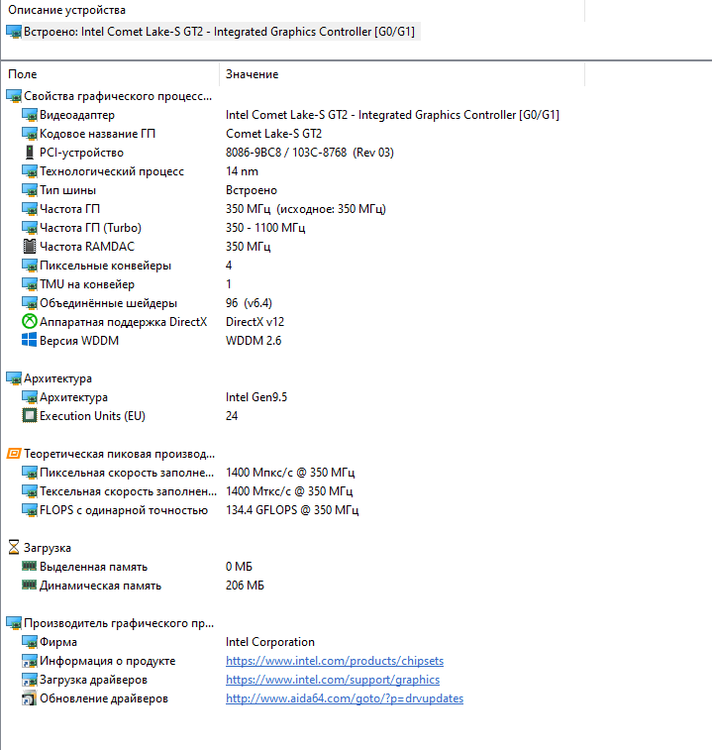Click the WDDM 2.6 value
Screen dimensions: 712x750
click(253, 341)
